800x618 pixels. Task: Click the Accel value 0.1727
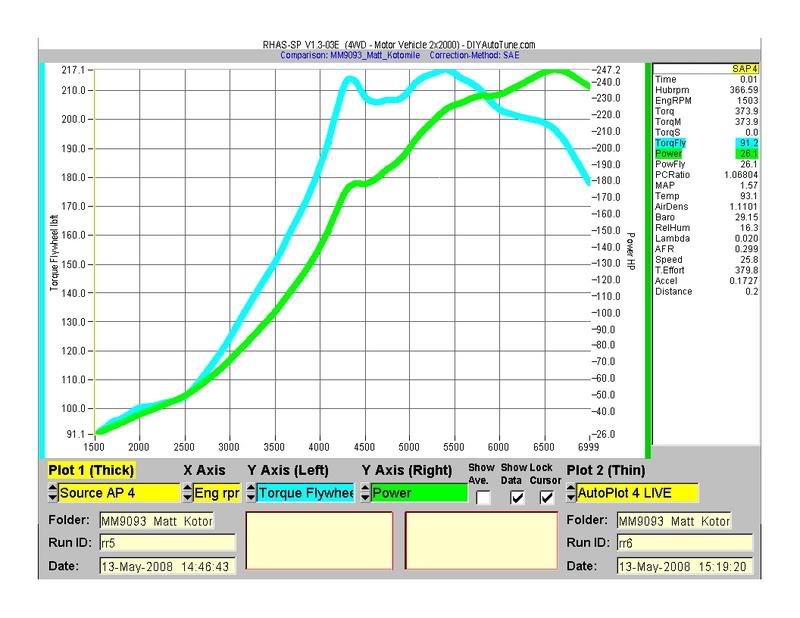pyautogui.click(x=744, y=281)
